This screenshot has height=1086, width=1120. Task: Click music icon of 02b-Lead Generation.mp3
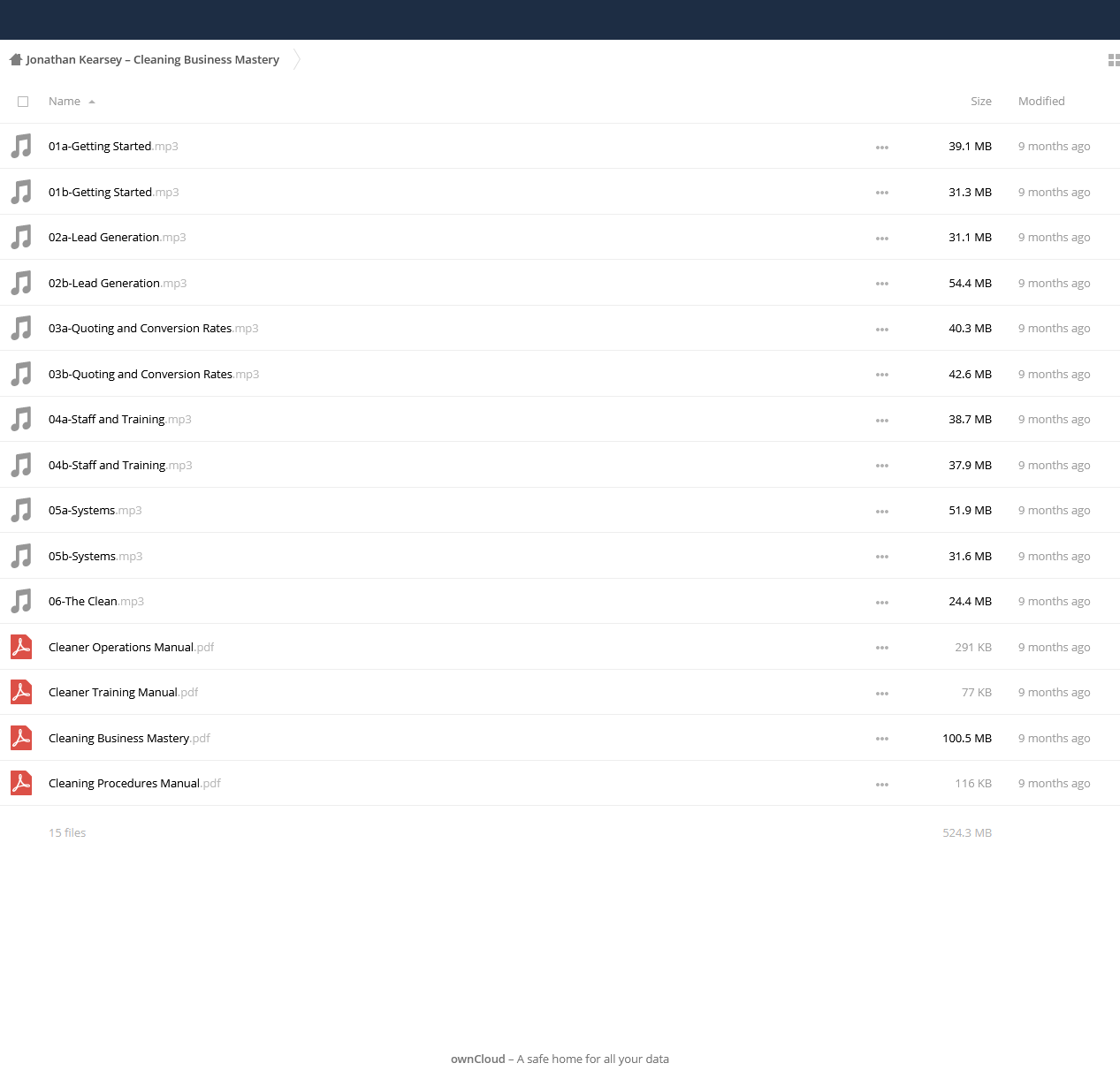pos(21,283)
